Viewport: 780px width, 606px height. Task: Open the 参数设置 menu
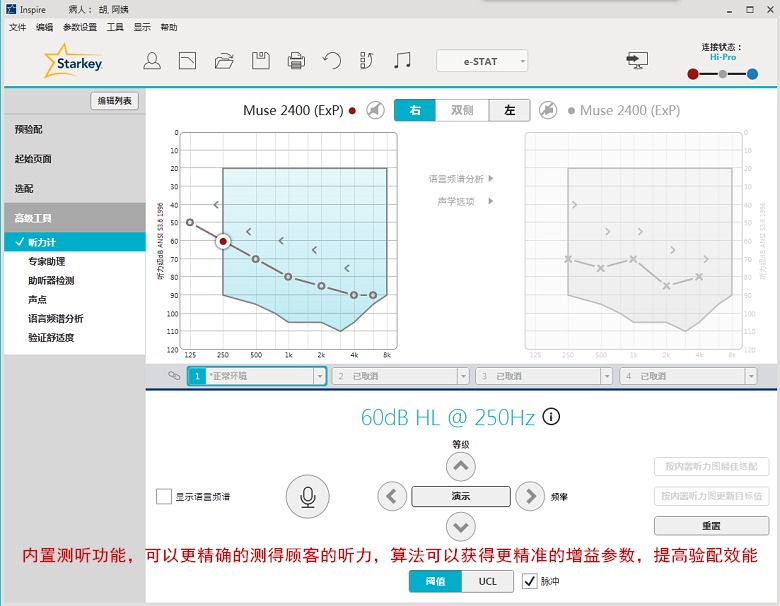80,27
